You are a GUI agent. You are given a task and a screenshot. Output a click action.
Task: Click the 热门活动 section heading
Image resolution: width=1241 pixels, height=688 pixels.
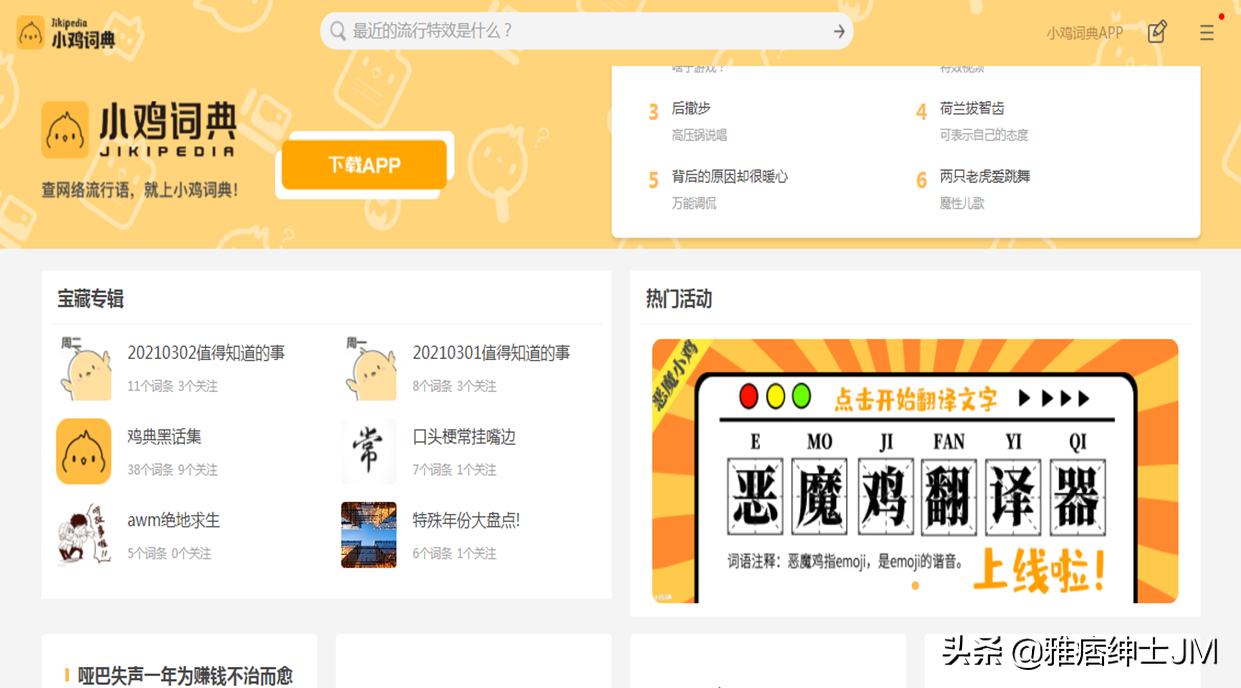pyautogui.click(x=679, y=299)
